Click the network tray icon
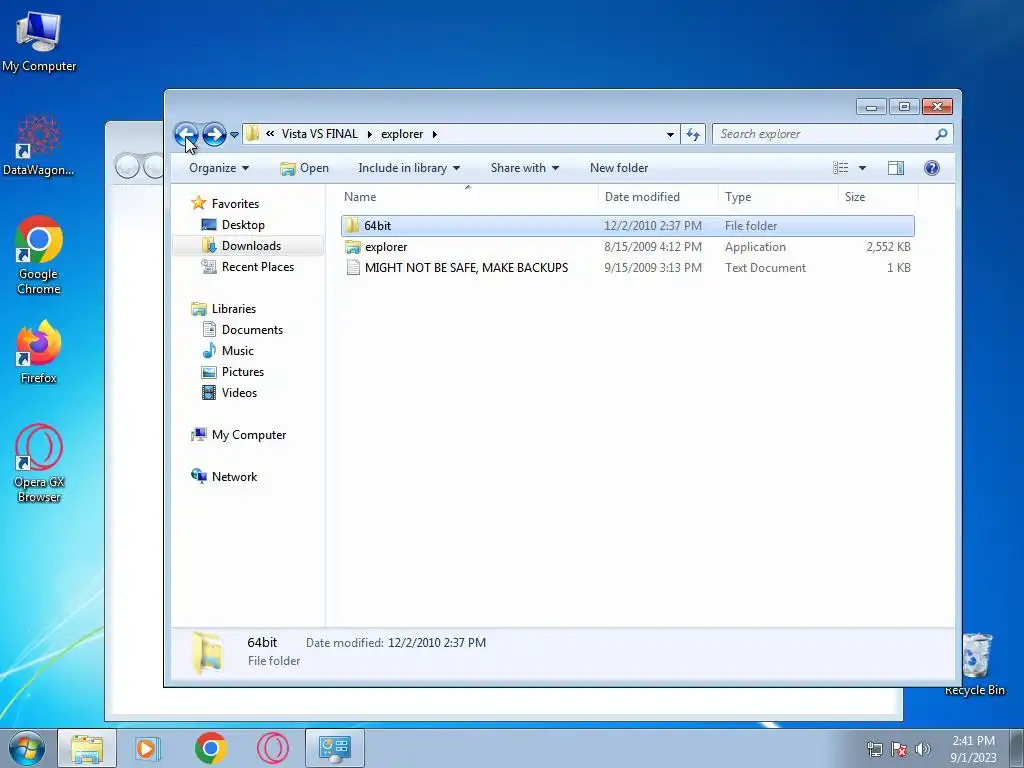This screenshot has width=1024, height=768. coord(874,749)
